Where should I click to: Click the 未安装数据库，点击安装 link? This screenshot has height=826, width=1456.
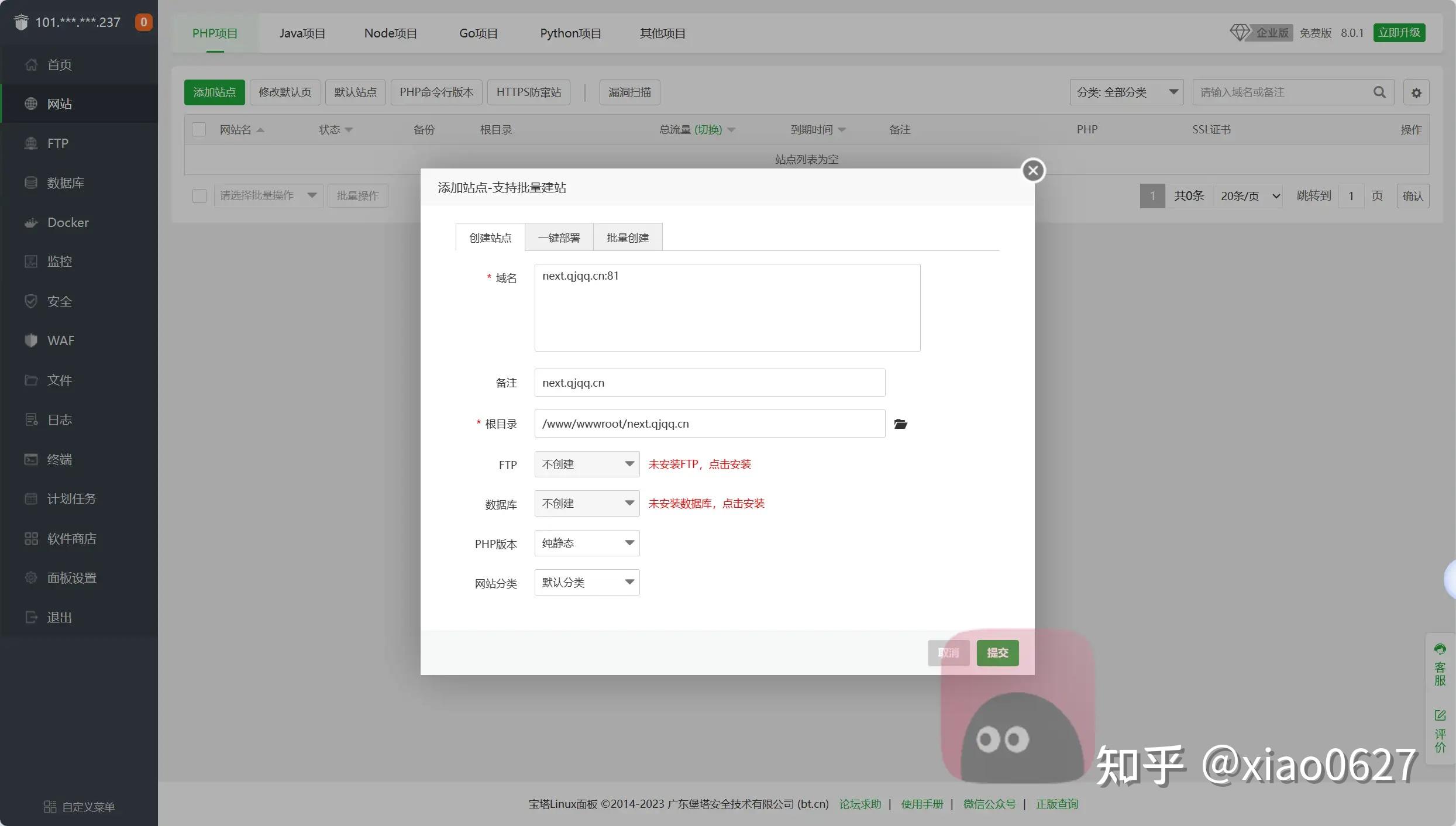[x=706, y=504]
